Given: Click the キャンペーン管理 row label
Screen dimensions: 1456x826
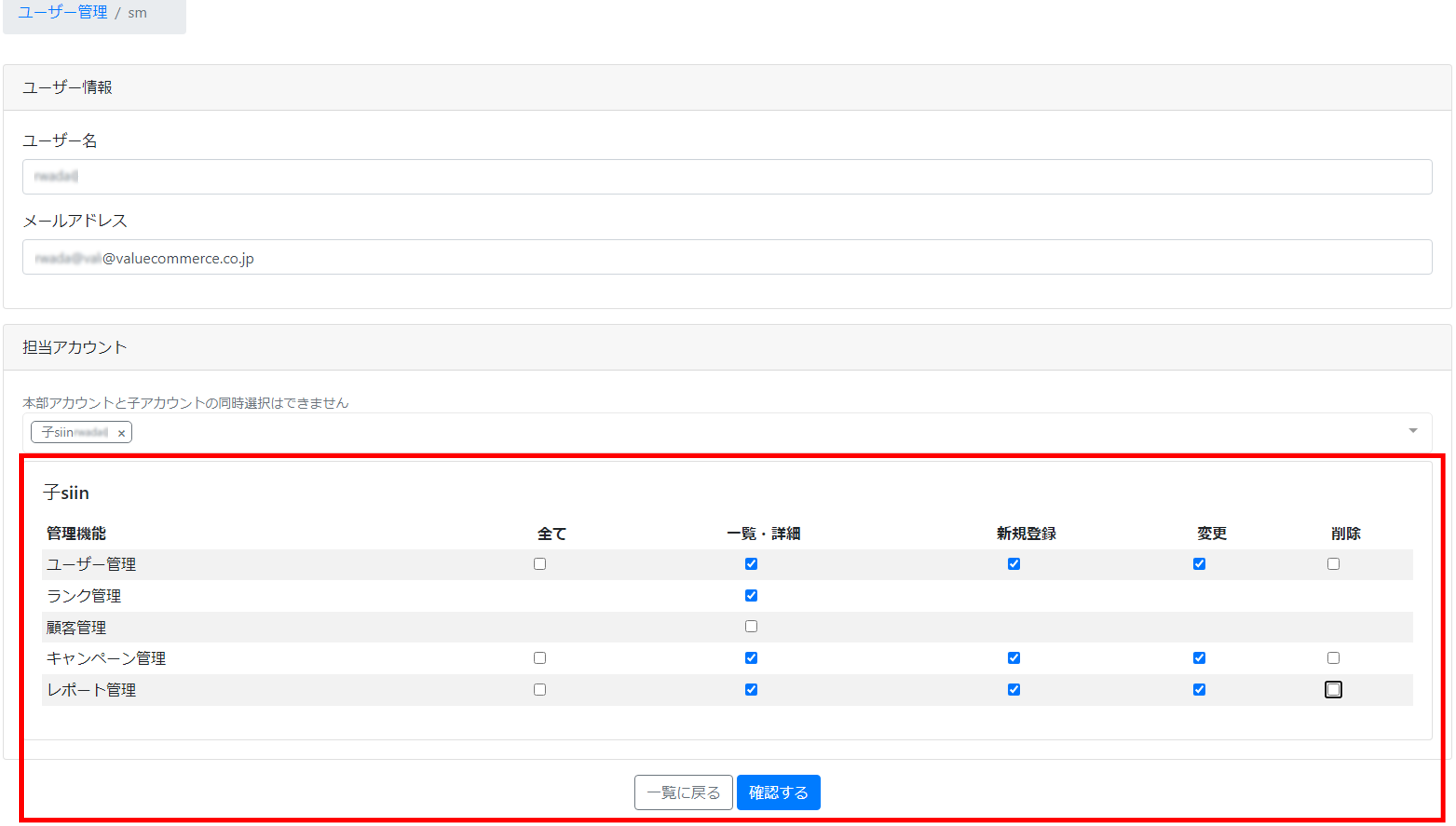Looking at the screenshot, I should [x=106, y=659].
